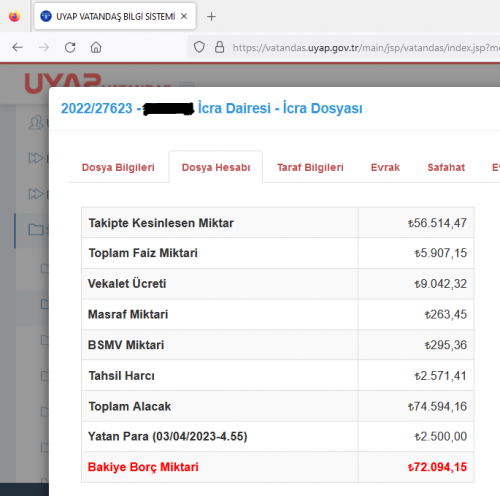
Task: Open the Safahat tab
Action: point(446,167)
